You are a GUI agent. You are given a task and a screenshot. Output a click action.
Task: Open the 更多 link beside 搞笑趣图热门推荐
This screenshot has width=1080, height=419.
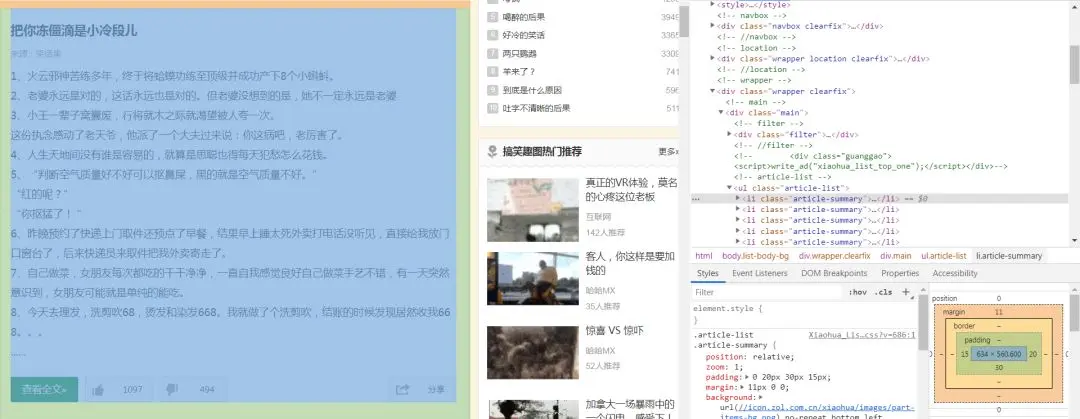(668, 152)
